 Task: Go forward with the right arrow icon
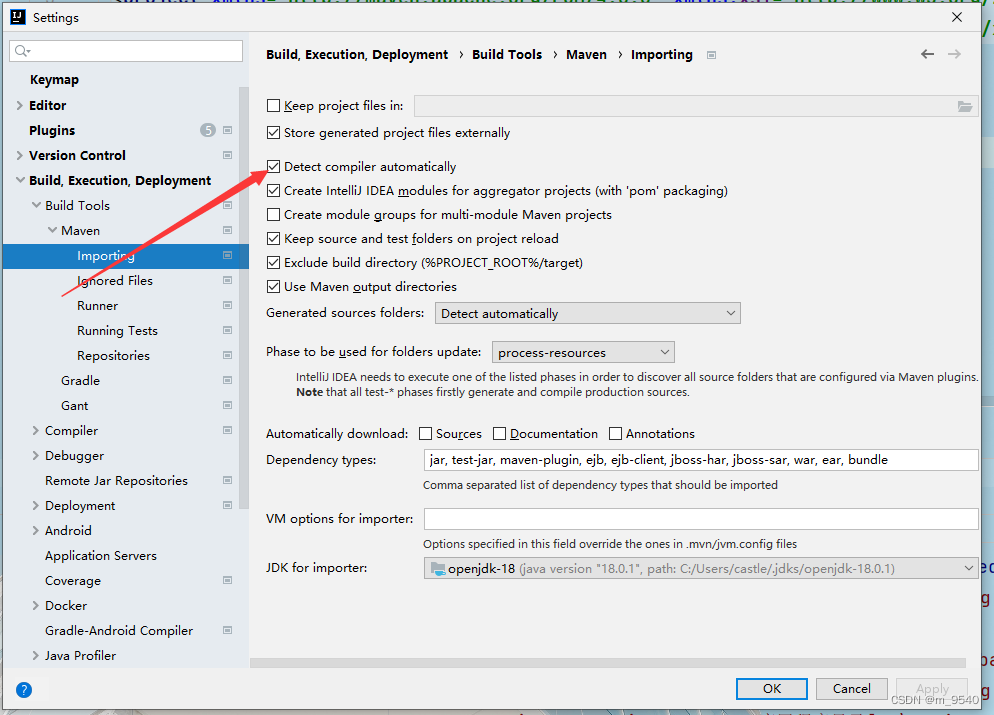(x=954, y=55)
